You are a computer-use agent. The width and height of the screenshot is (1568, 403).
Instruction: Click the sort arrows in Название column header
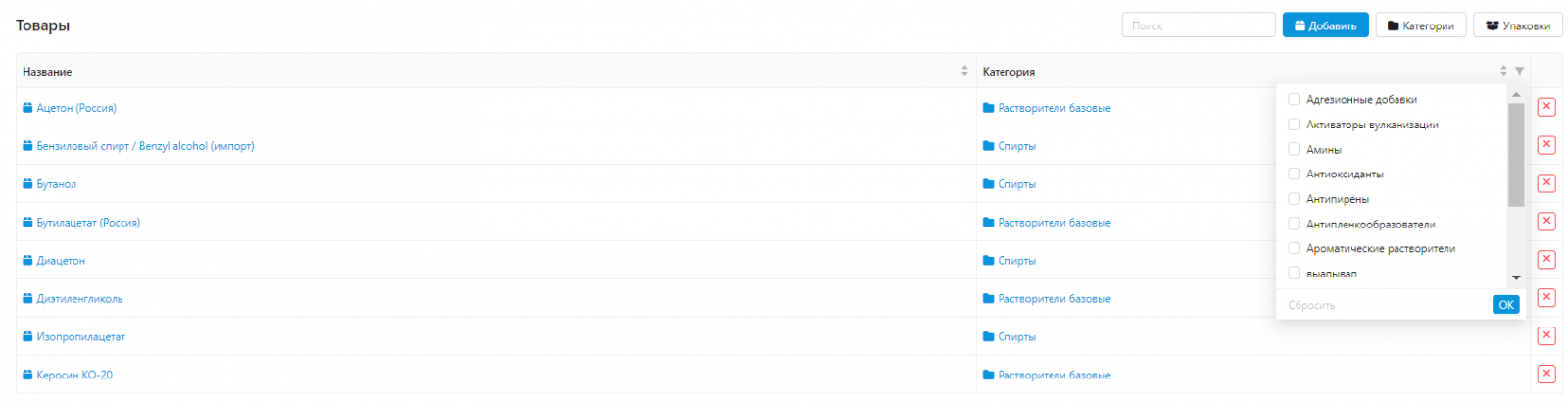[x=964, y=71]
